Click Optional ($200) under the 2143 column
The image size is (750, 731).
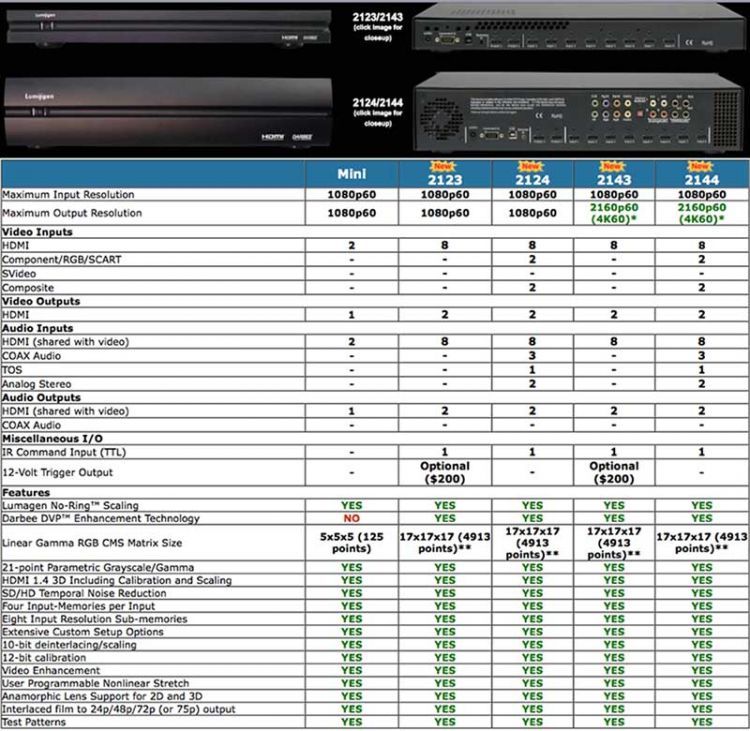tap(614, 473)
